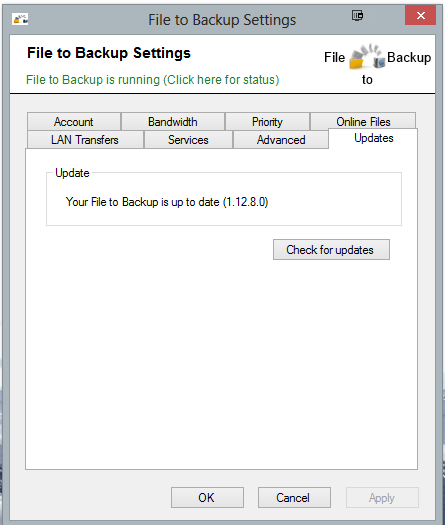Switch to the Account tab

[74, 122]
